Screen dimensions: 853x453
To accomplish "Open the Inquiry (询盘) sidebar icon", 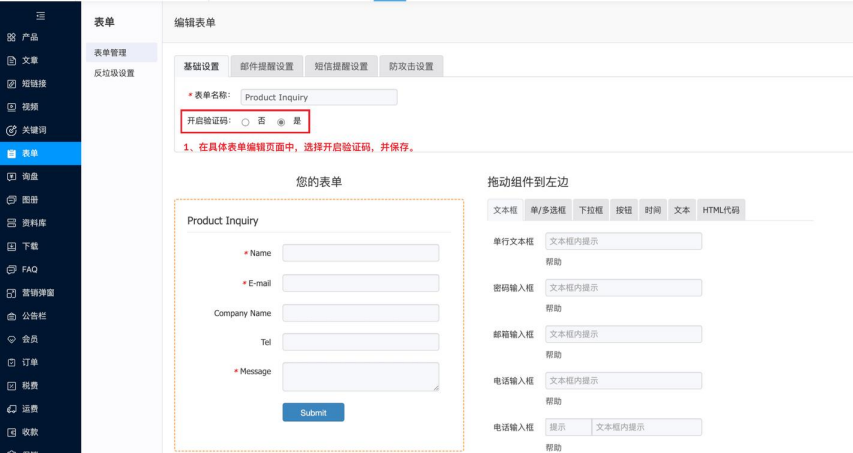I will (11, 176).
